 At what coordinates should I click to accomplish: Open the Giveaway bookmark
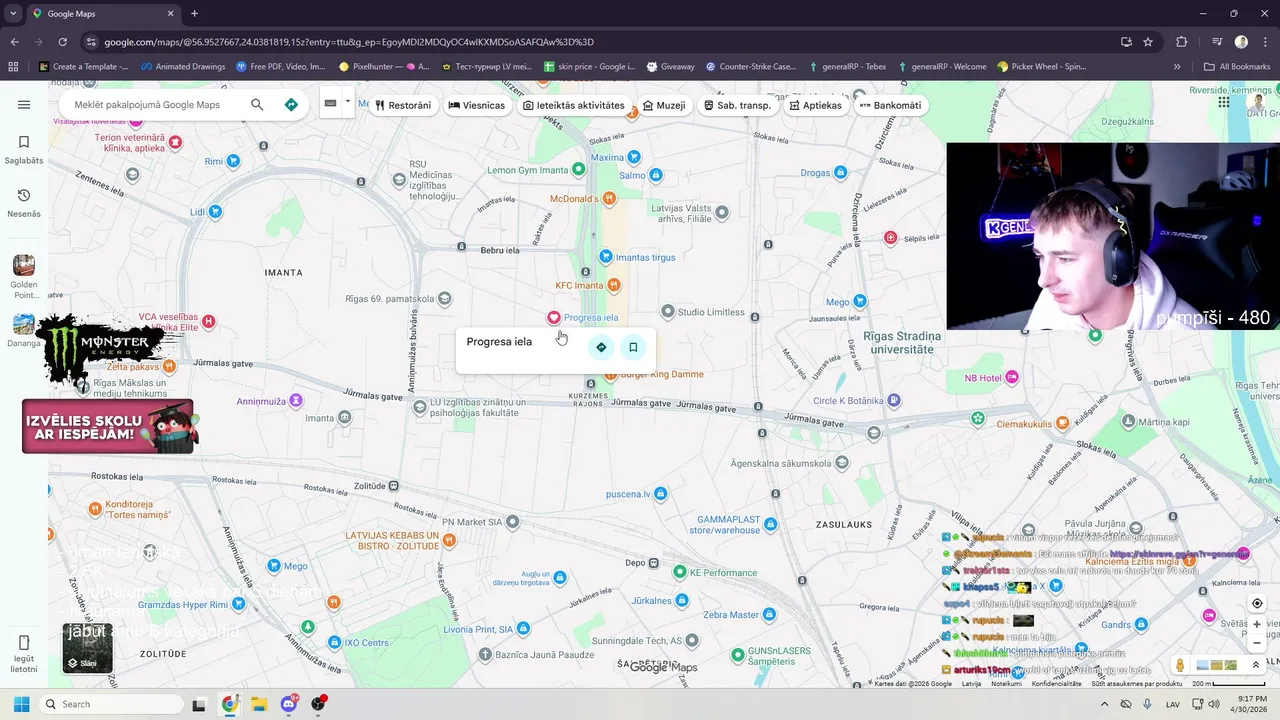(x=670, y=67)
